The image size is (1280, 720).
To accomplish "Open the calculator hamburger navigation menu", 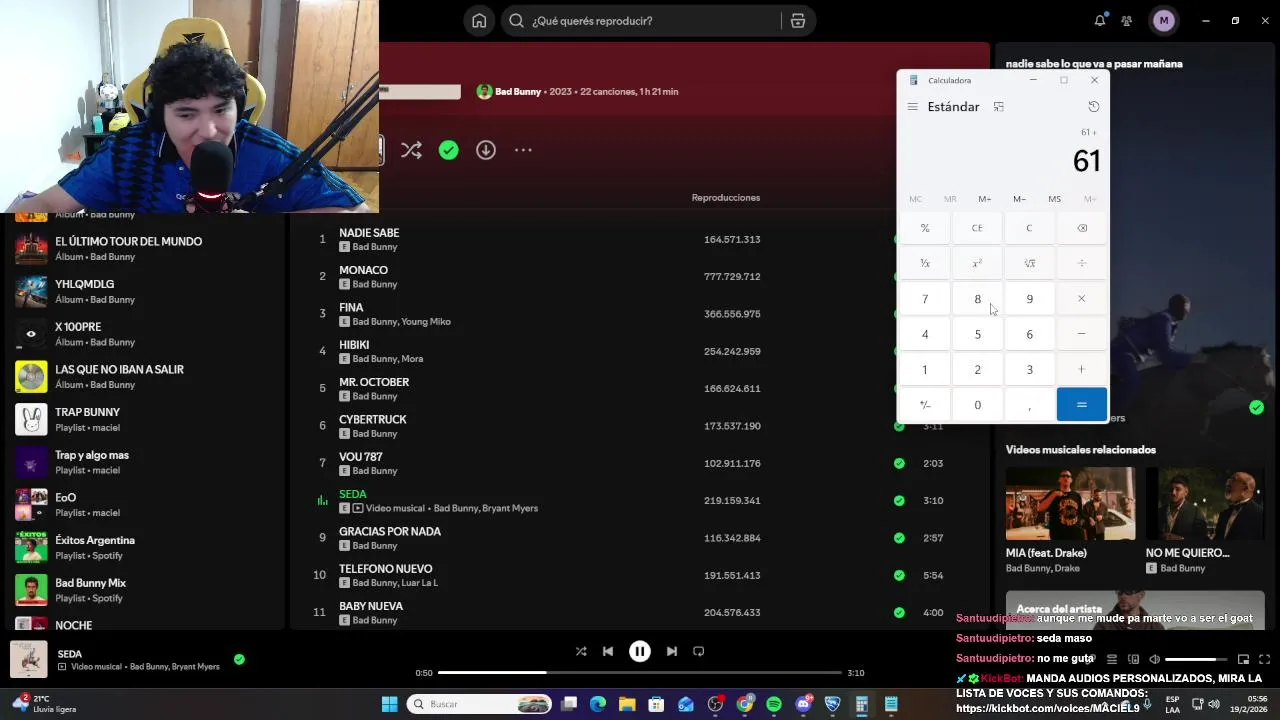I will tap(912, 107).
